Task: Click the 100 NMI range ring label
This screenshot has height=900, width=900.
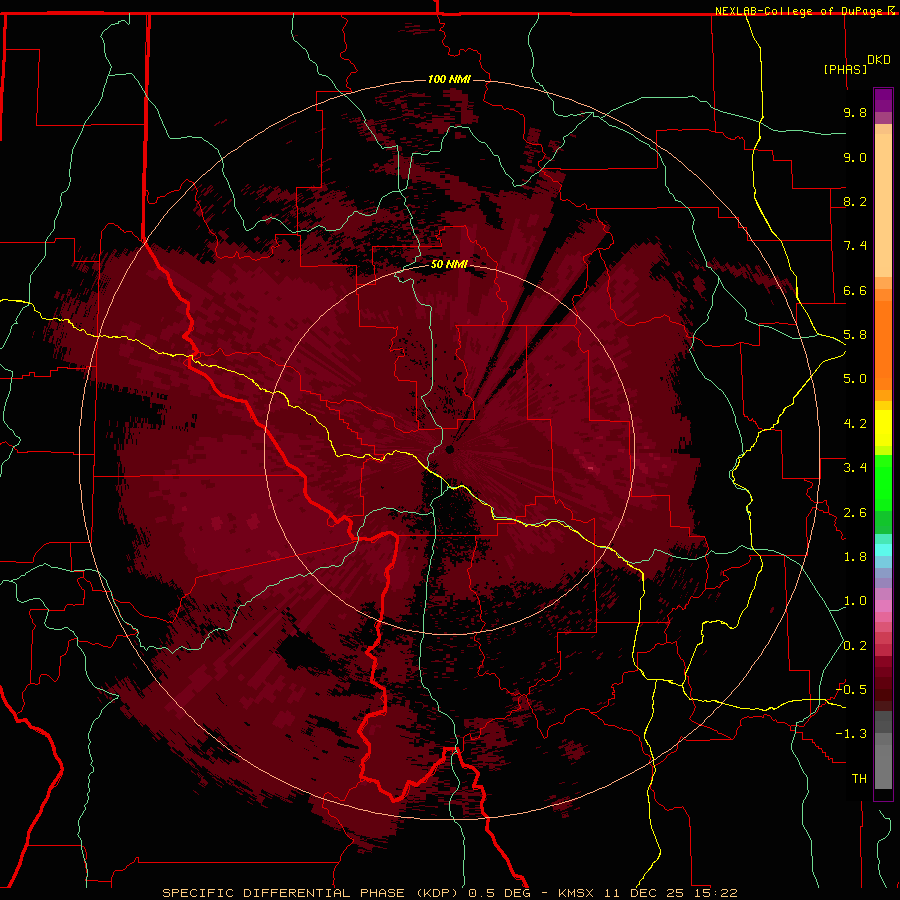Action: click(x=449, y=79)
